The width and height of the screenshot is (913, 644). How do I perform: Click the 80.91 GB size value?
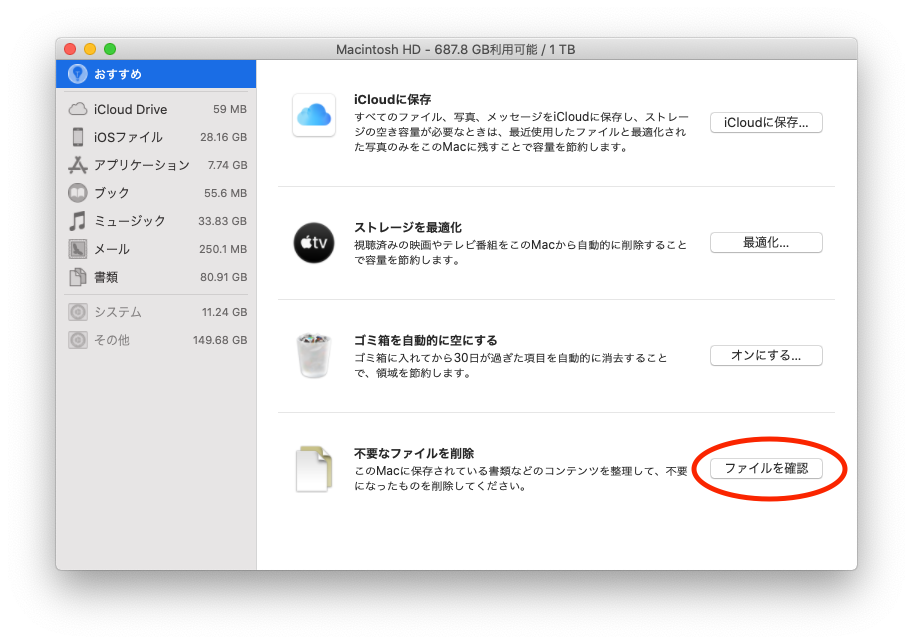click(224, 277)
